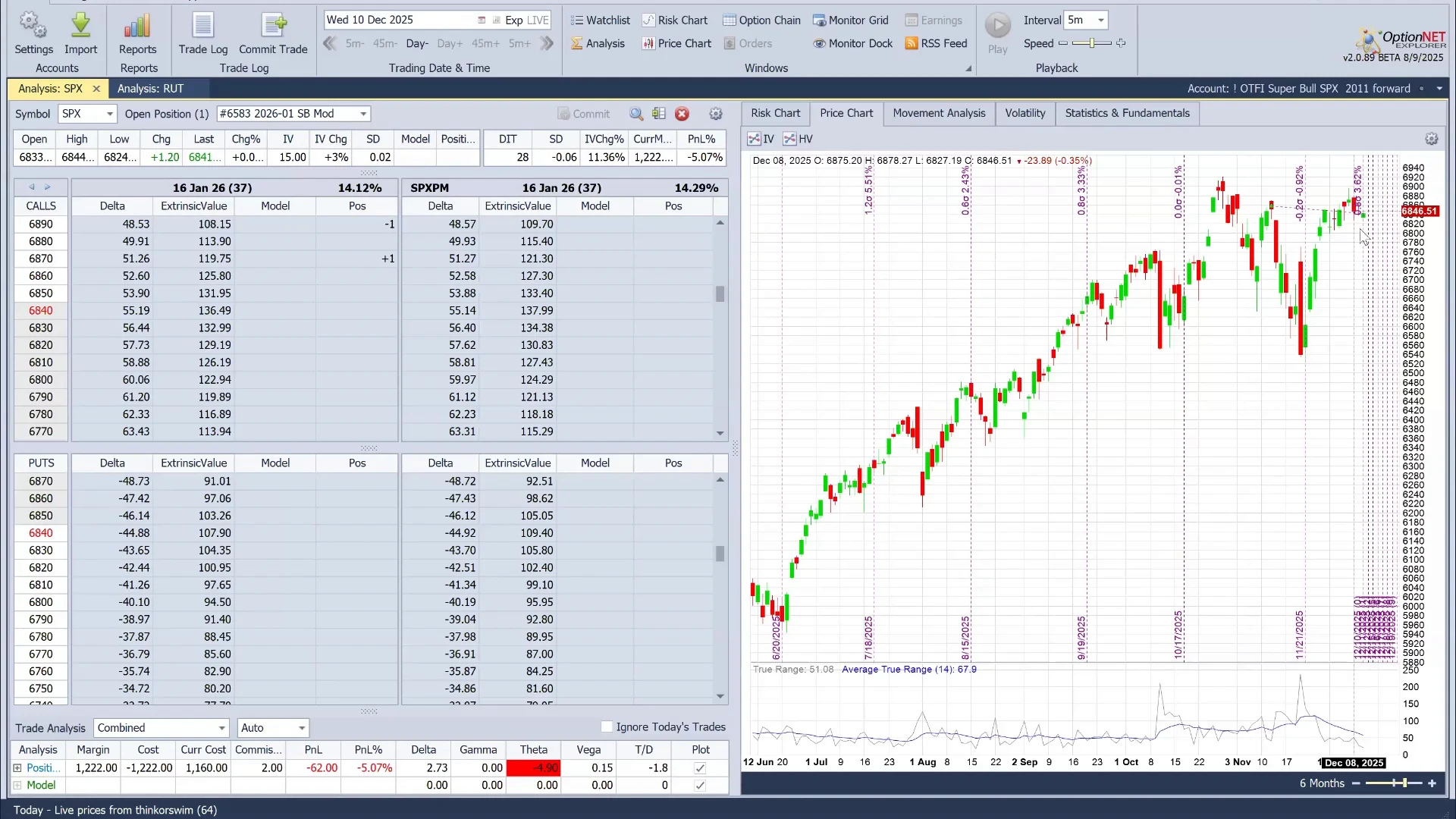Viewport: 1456px width, 819px height.
Task: Toggle the HV overlay on the price chart
Action: tap(798, 139)
